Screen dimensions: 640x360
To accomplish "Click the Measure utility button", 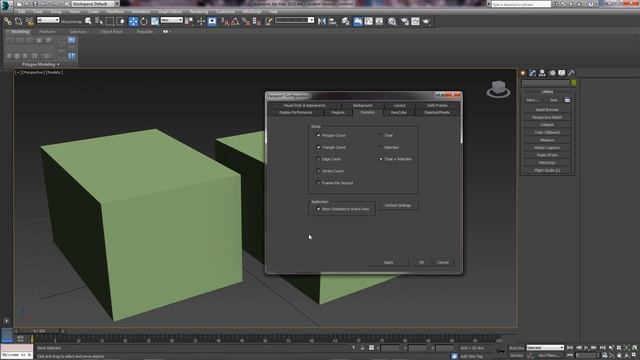I will coord(547,140).
